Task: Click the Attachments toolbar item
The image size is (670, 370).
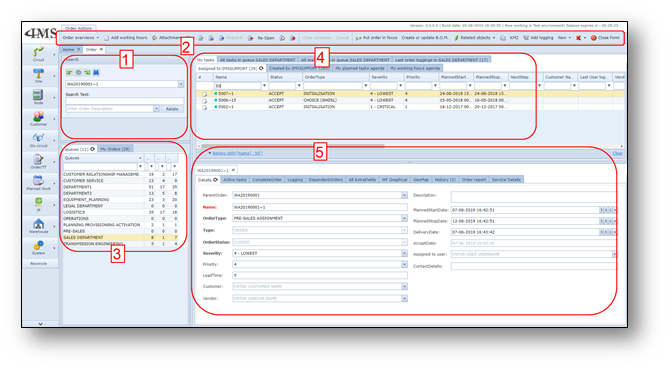Action: click(x=171, y=38)
